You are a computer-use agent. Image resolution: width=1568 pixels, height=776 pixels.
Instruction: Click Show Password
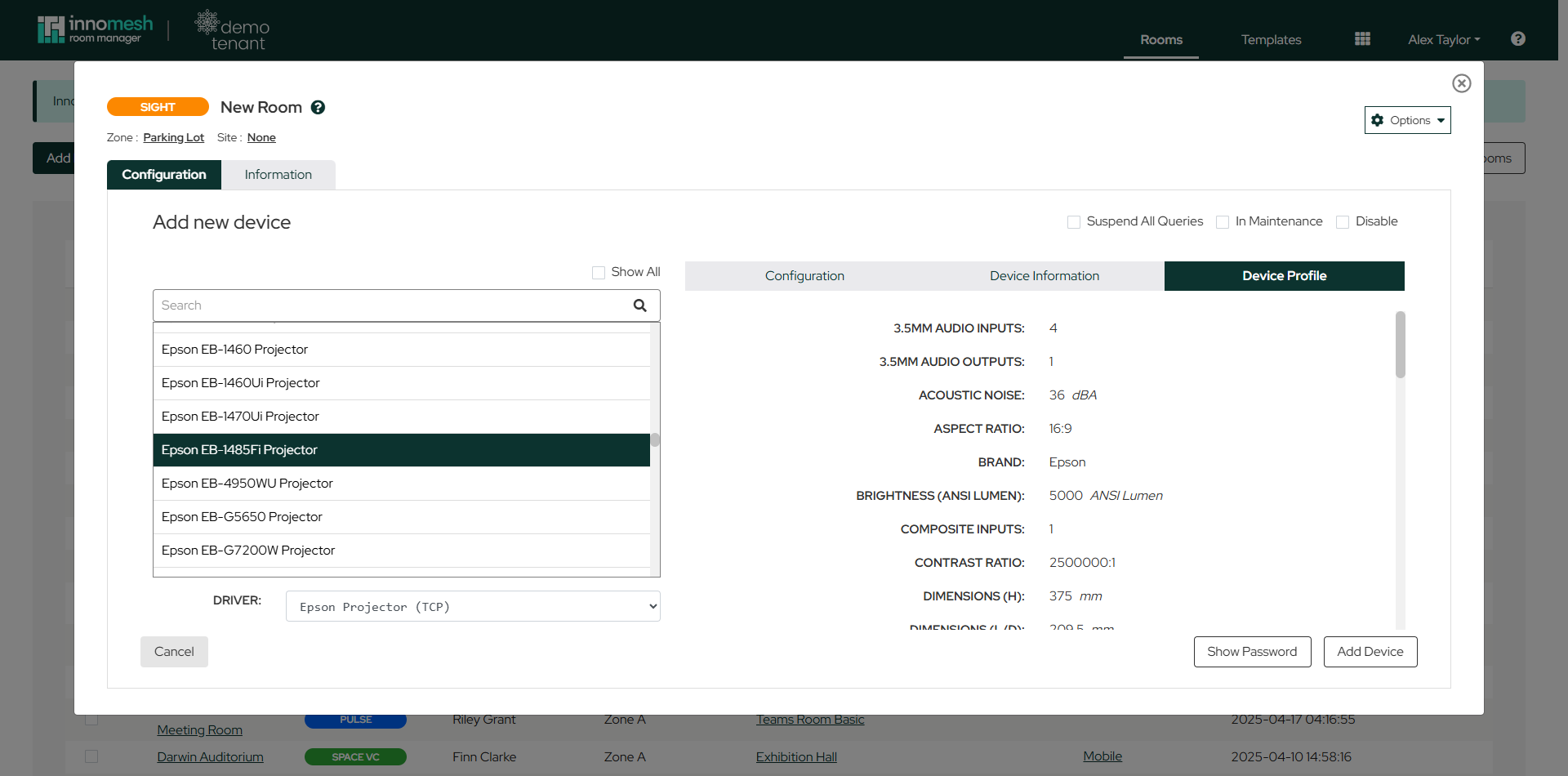click(1252, 652)
